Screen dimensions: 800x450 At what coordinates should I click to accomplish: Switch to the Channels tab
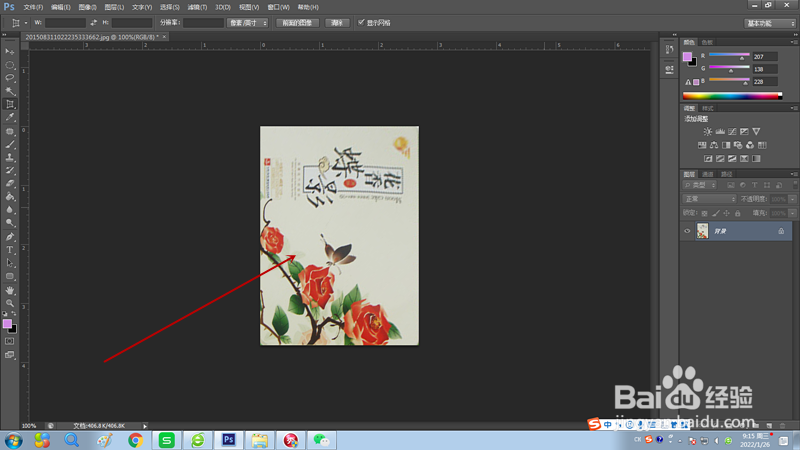pos(708,174)
